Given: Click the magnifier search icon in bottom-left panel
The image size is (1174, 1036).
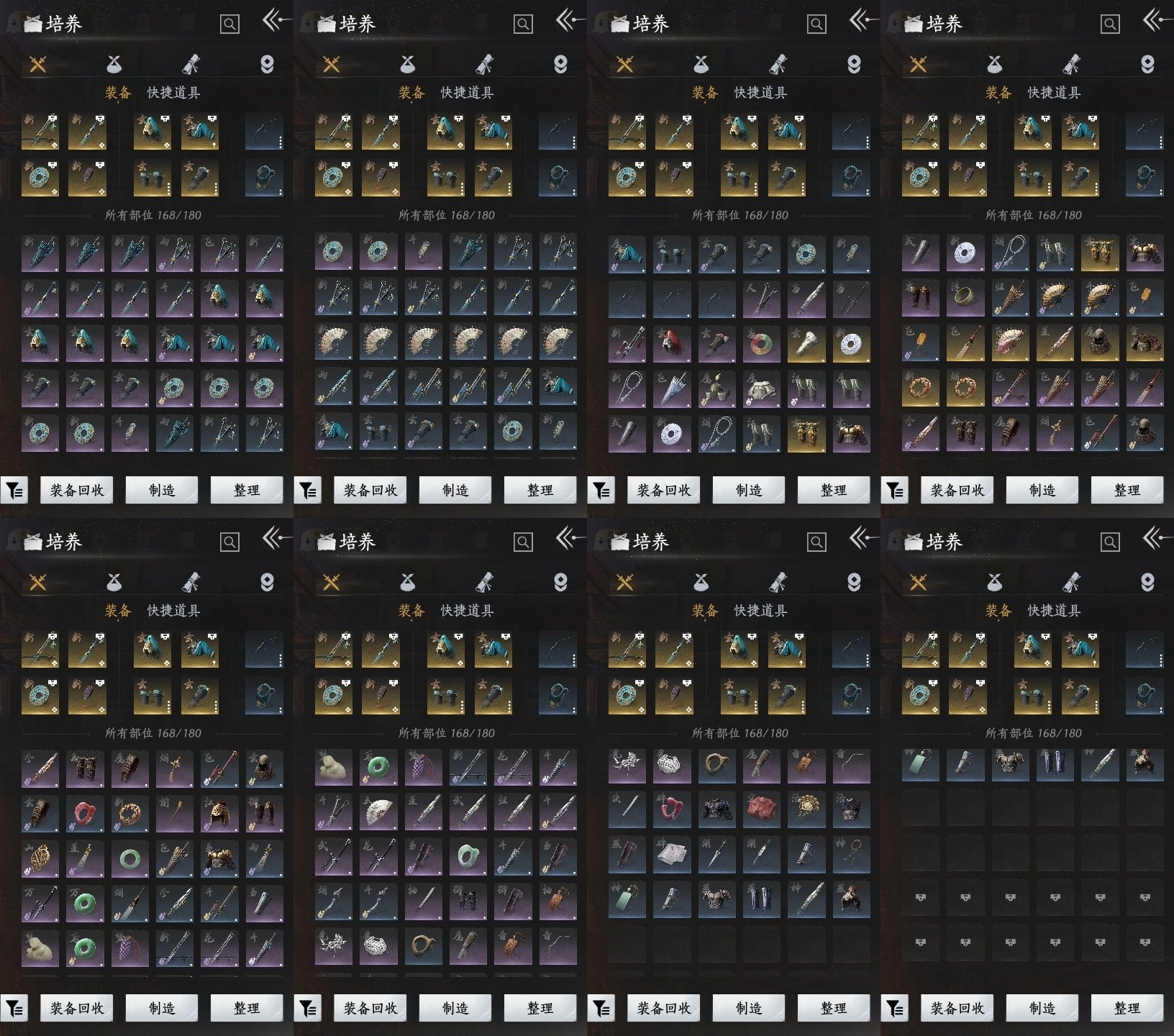Looking at the screenshot, I should [229, 542].
